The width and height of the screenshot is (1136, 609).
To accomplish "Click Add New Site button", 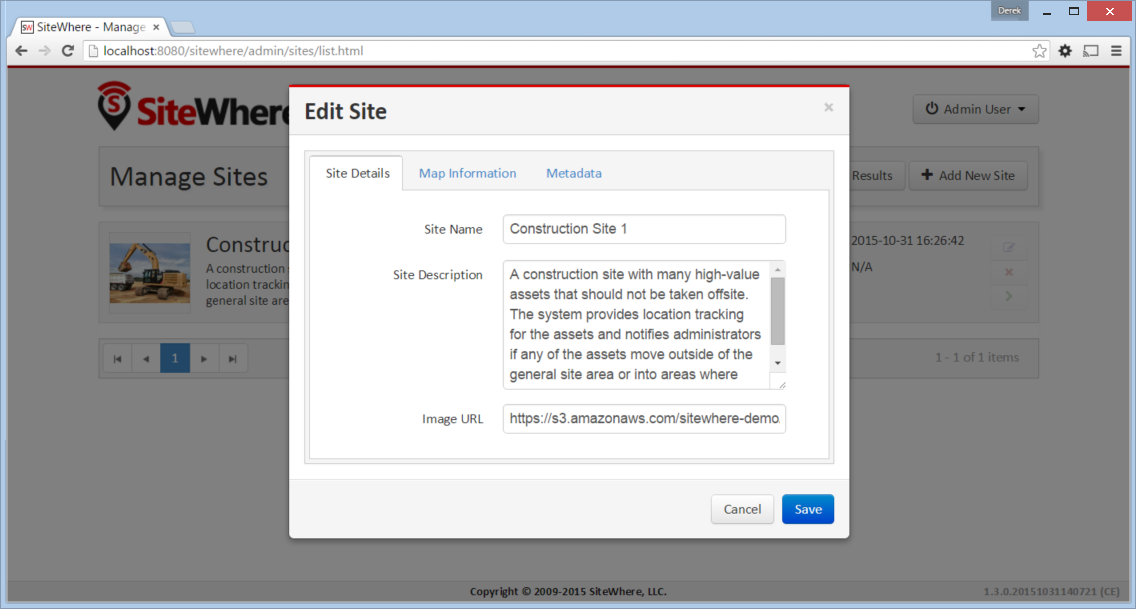I will tap(968, 175).
